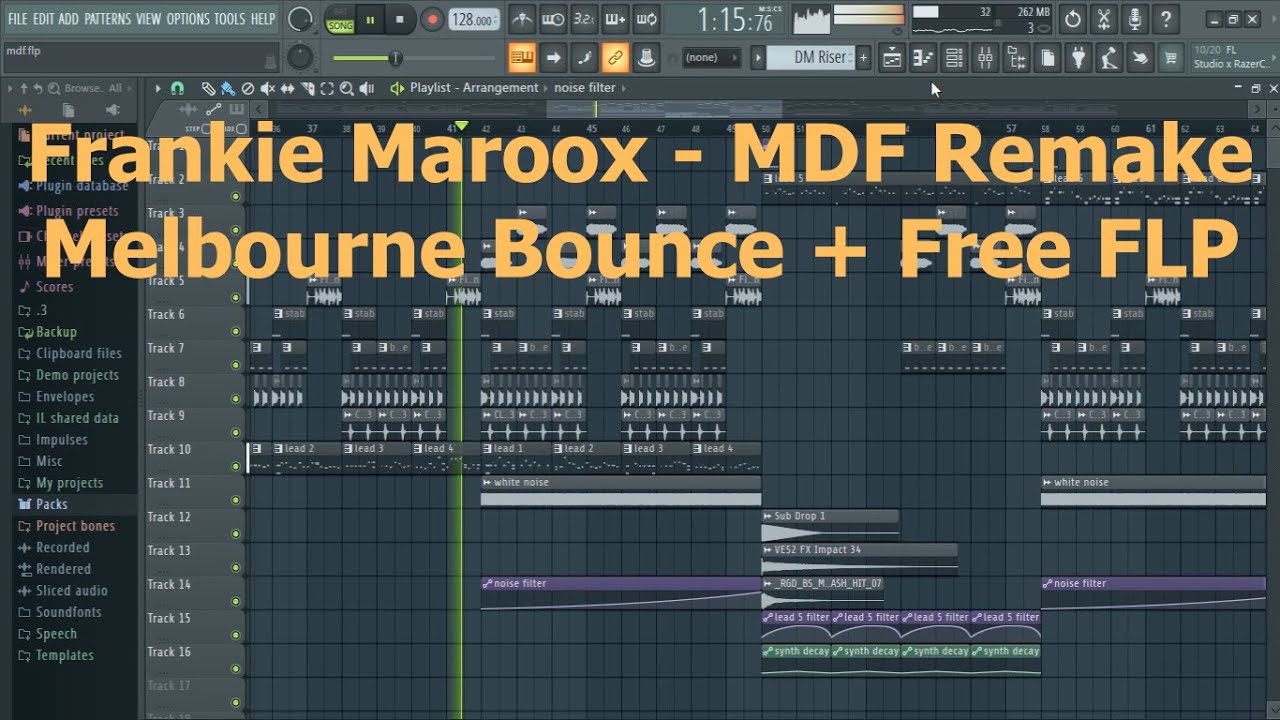Screen dimensions: 1280x720
Task: Select the white noise clip on Track 11
Action: point(620,490)
